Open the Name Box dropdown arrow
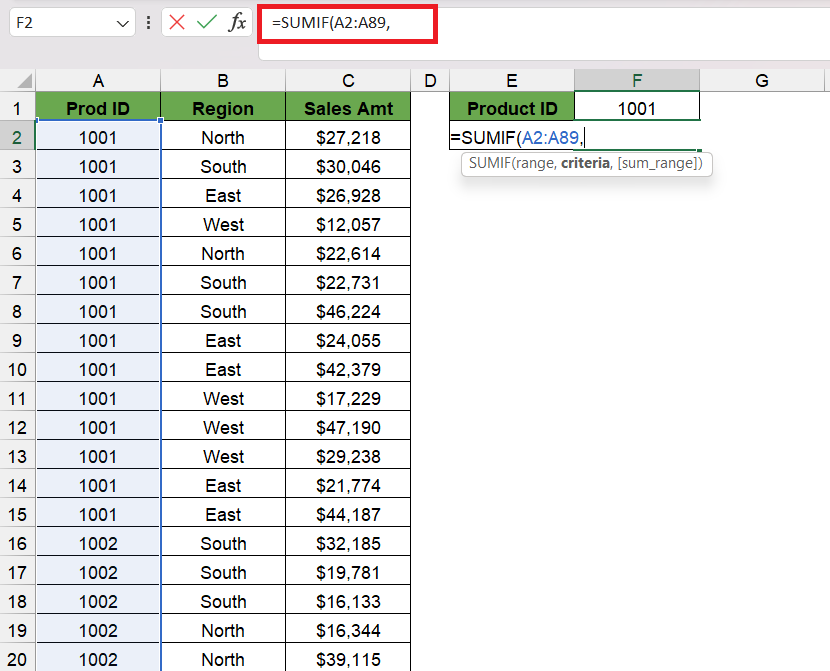Image resolution: width=830 pixels, height=671 pixels. coord(122,23)
